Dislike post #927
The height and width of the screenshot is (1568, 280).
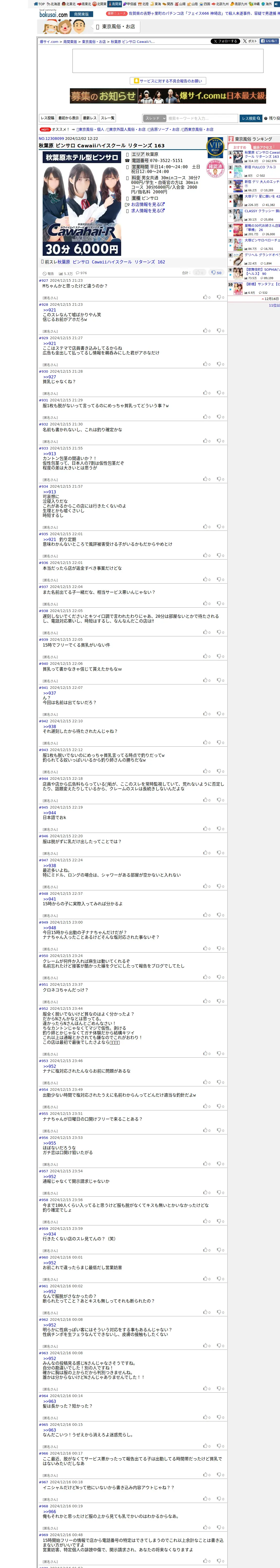coord(220,297)
